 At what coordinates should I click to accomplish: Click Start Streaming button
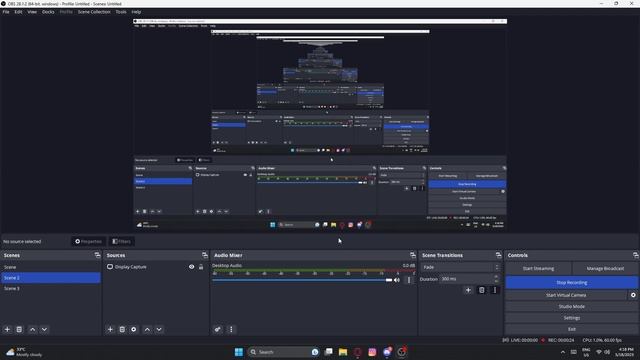(x=538, y=269)
